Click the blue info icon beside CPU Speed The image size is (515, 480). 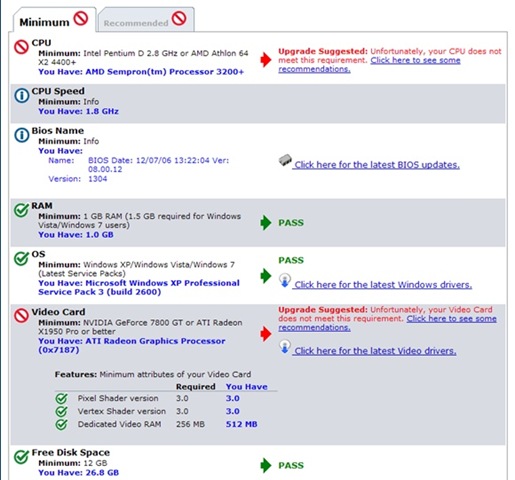pos(22,96)
